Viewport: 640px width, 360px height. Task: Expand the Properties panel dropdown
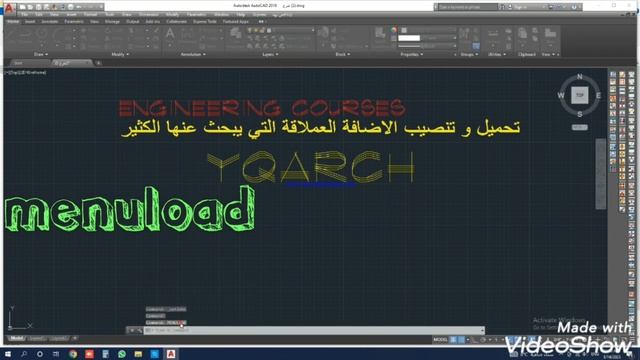tap(411, 54)
